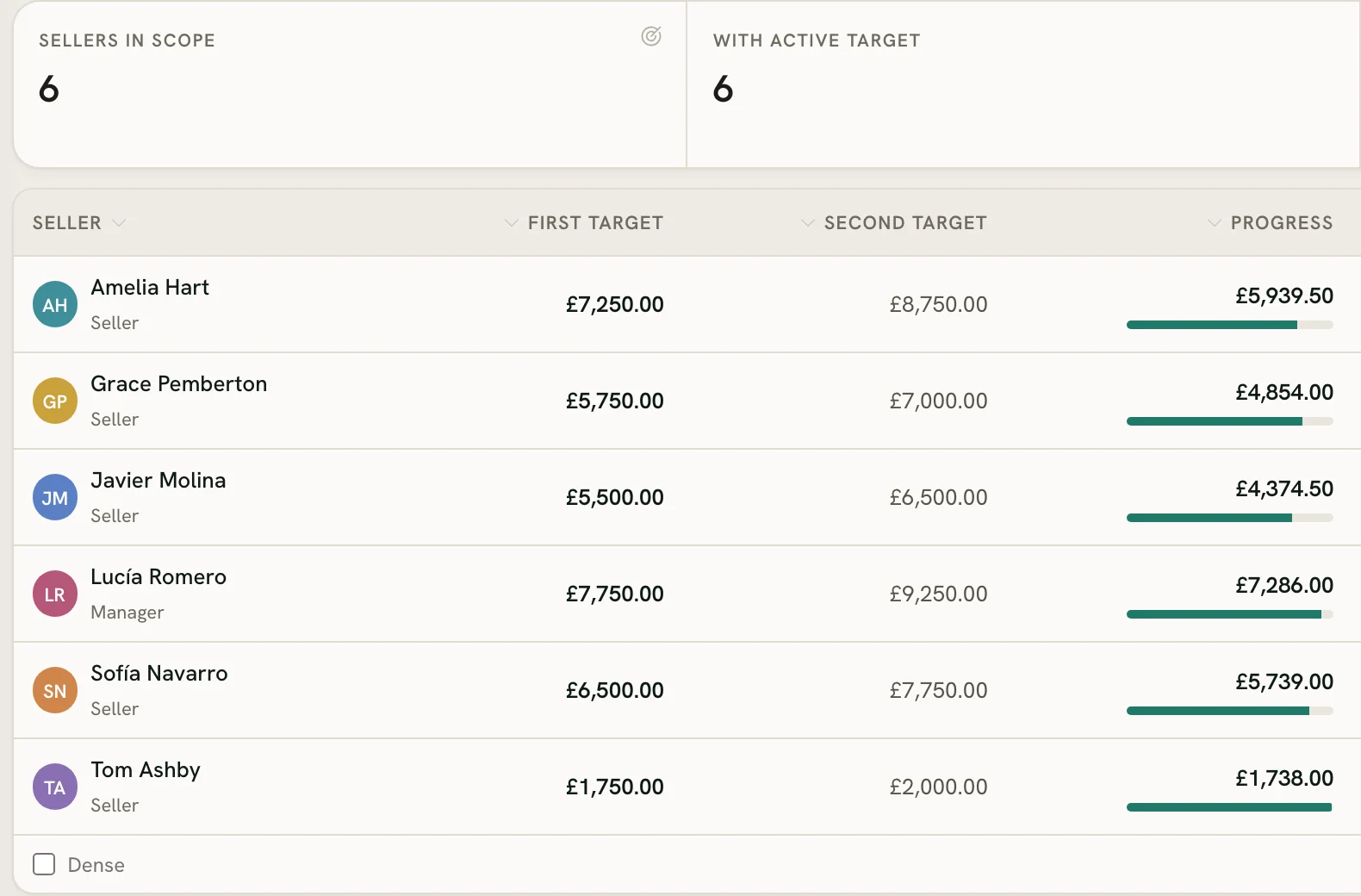
Task: Sort by the First Target column arrow
Action: 512,223
